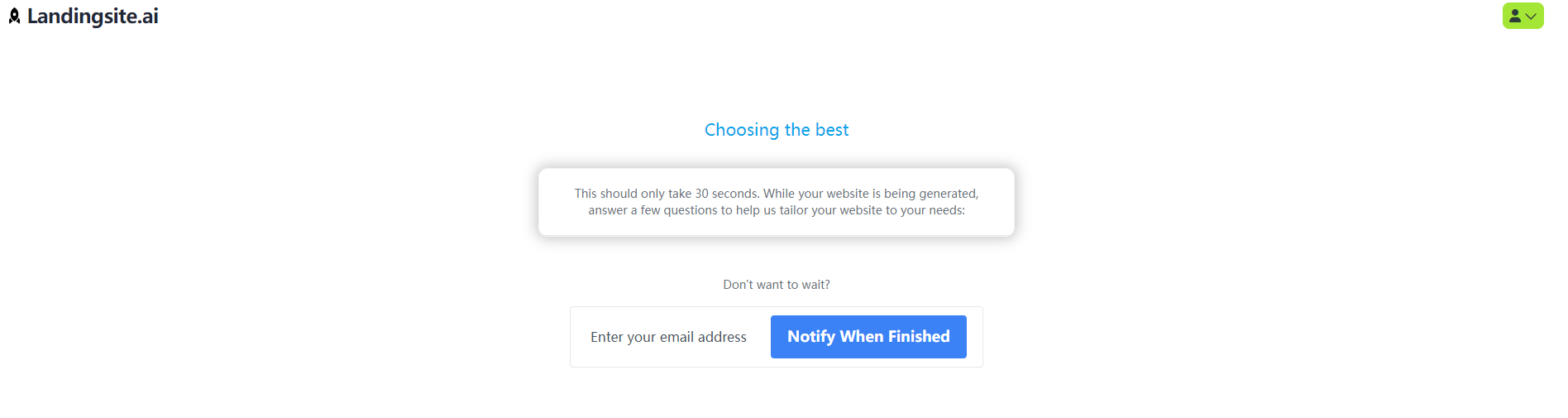Click the website generation notice box
Image resolution: width=1568 pixels, height=418 pixels.
(x=777, y=202)
